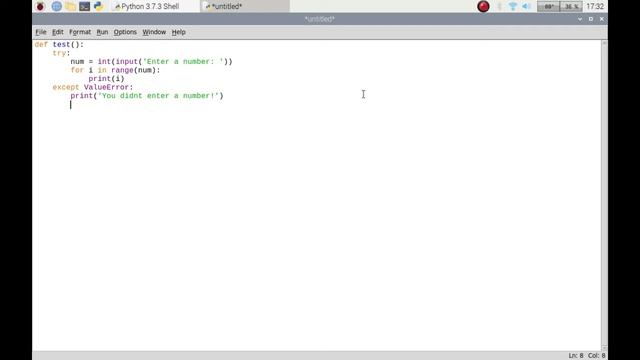Click the 'You didnt enter a number!' string
Viewport: 640px width, 360px height.
coord(158,96)
